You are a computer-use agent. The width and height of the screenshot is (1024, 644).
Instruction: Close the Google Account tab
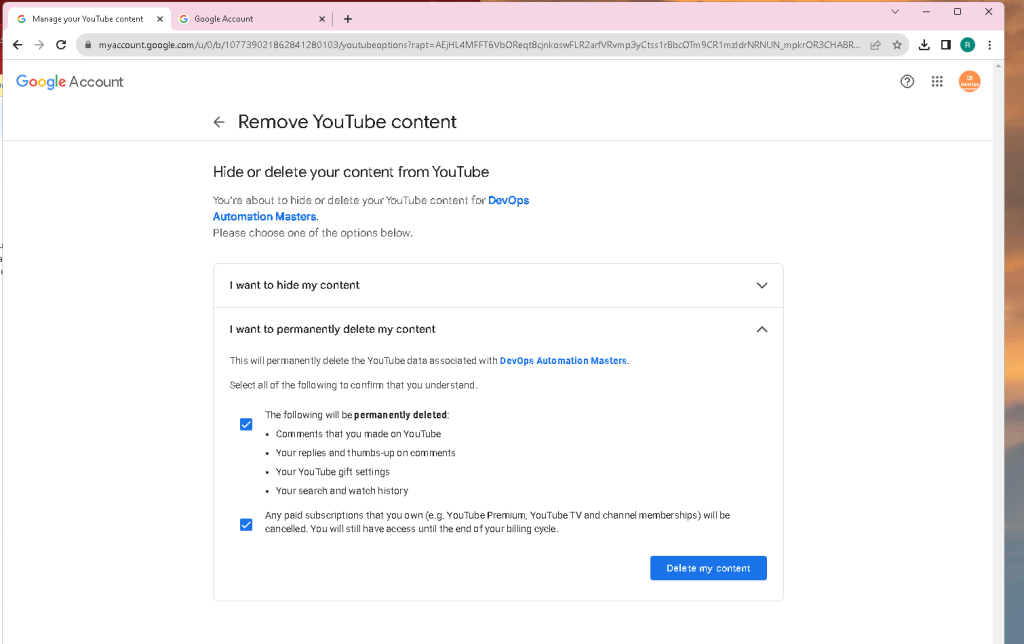322,19
